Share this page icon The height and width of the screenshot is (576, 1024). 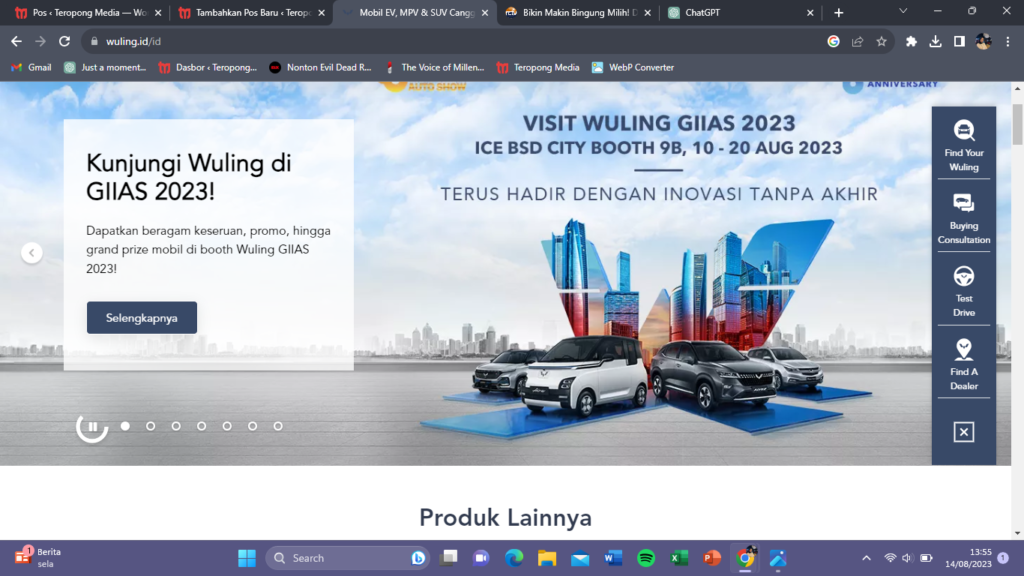(x=857, y=41)
